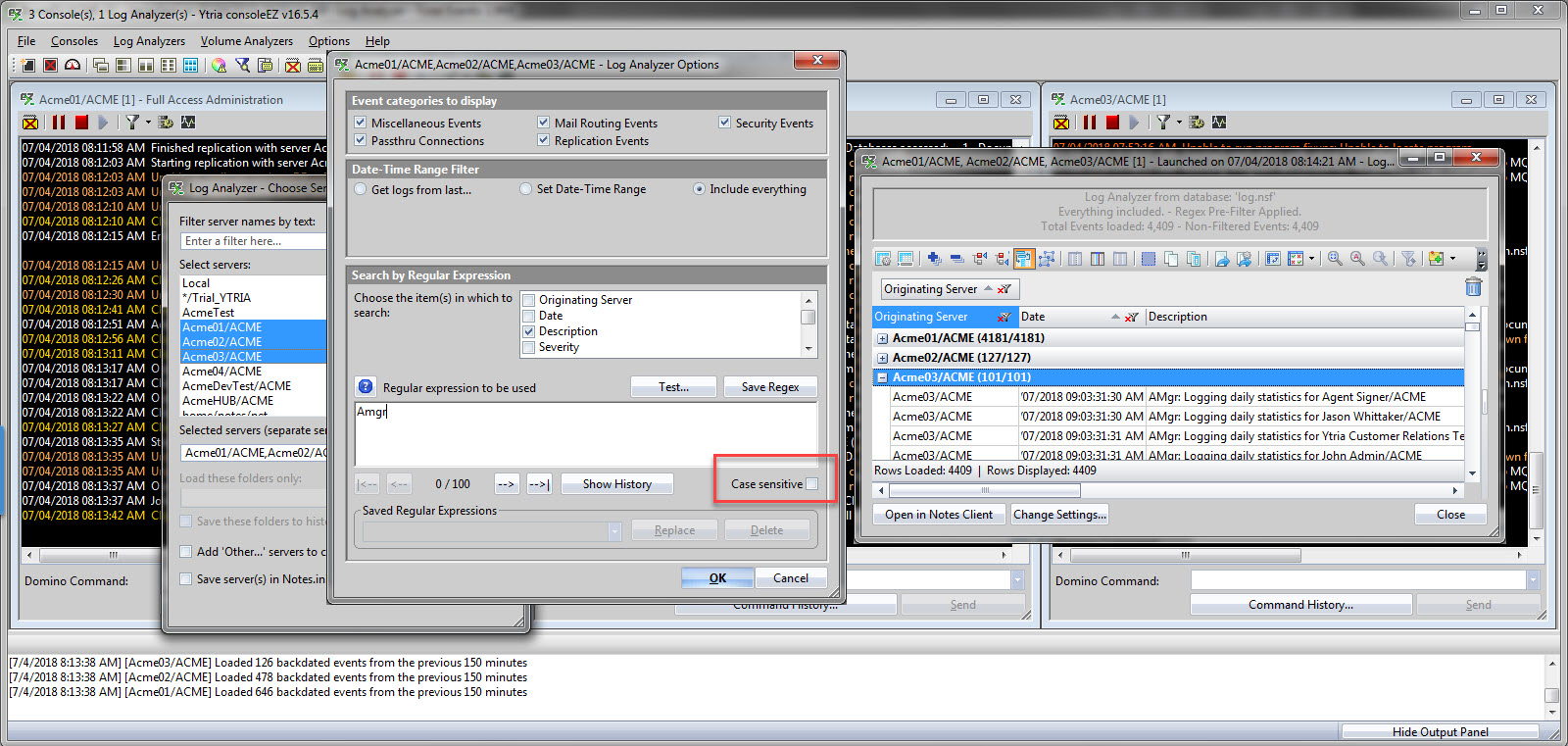Viewport: 1568px width, 746px height.
Task: Collapse the Acme03/ACME (101/101) group
Action: point(882,377)
